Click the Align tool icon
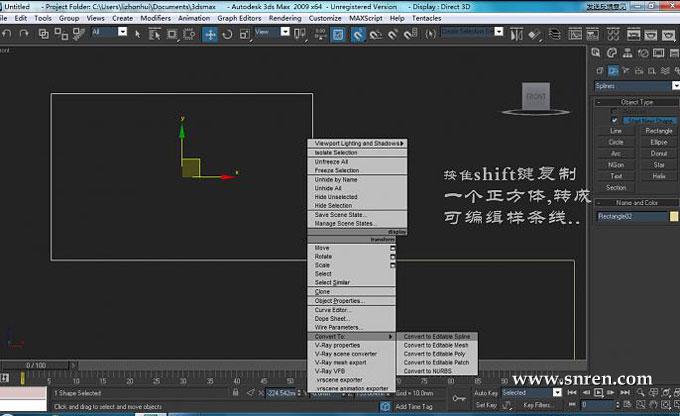The height and width of the screenshot is (416, 680). tap(535, 34)
